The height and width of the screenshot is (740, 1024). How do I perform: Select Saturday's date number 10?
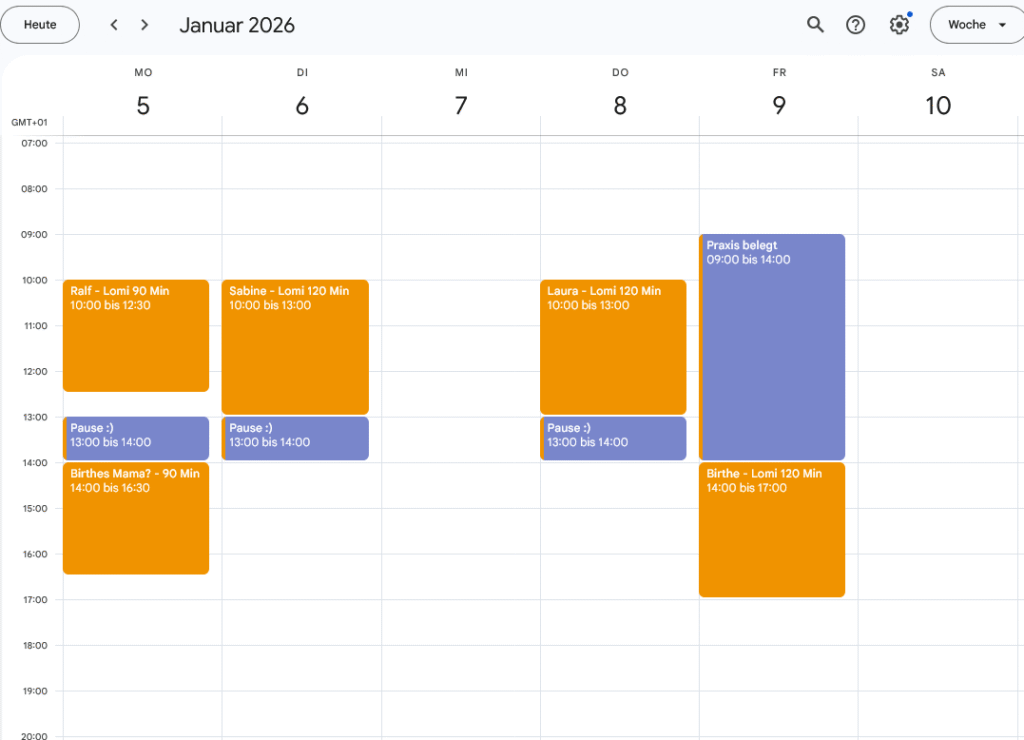pyautogui.click(x=938, y=104)
